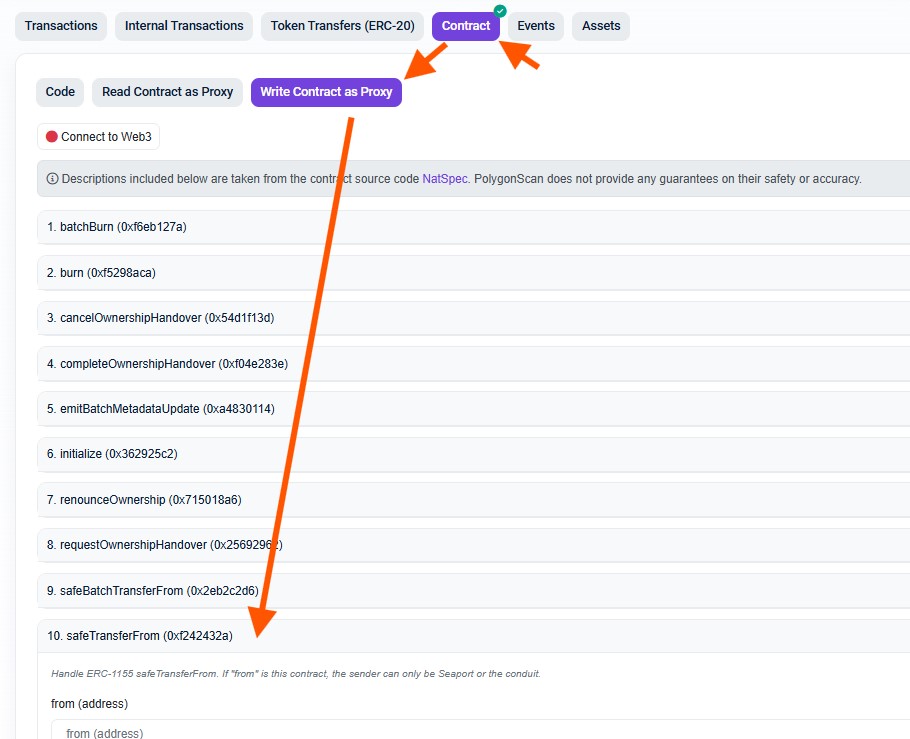Expand the burn function row
910x739 pixels.
click(101, 273)
